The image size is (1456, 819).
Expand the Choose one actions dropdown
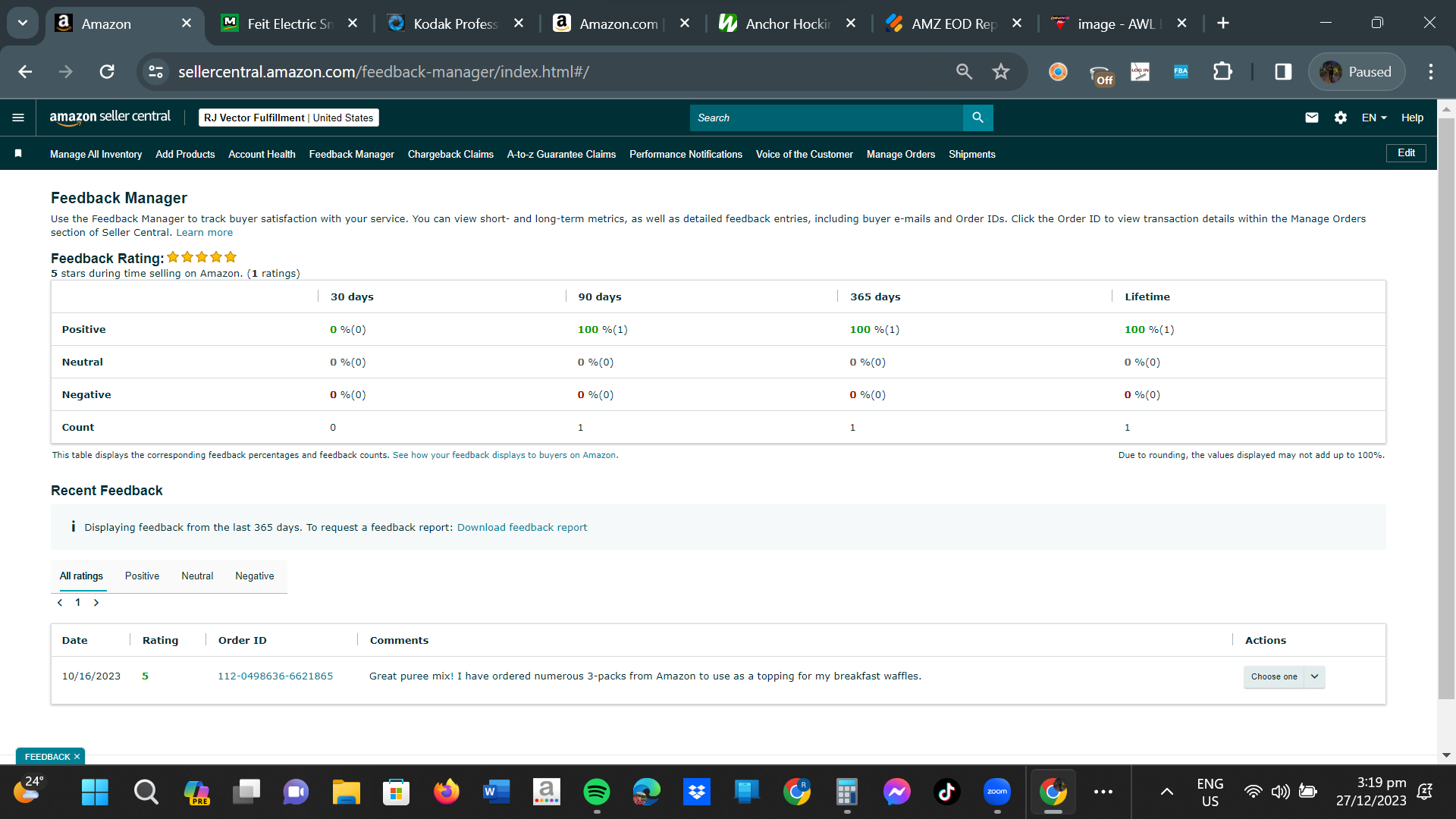coord(1284,676)
